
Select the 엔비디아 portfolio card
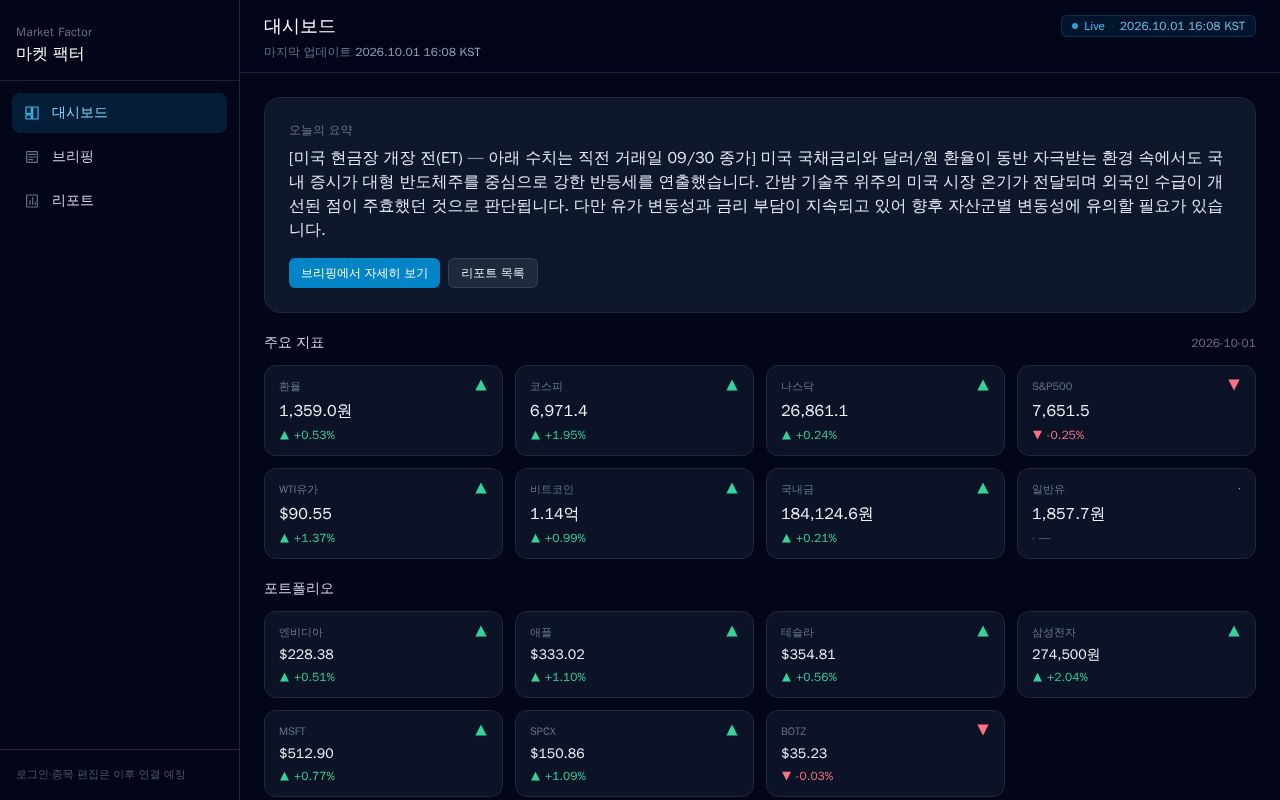(x=383, y=654)
